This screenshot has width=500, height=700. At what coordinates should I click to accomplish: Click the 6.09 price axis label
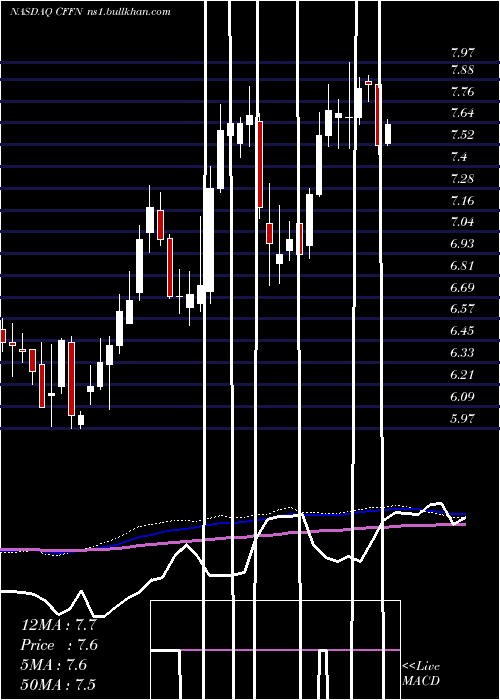(x=462, y=396)
